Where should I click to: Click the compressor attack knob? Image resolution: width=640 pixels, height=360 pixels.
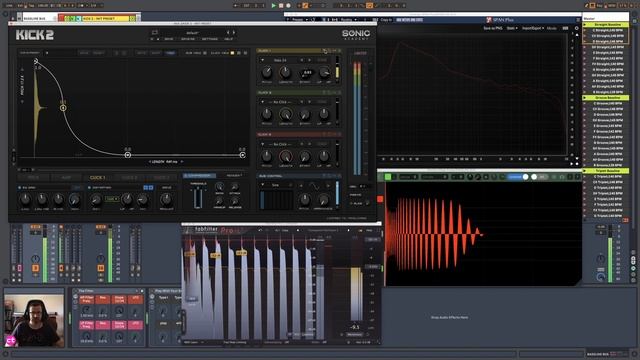(x=235, y=187)
